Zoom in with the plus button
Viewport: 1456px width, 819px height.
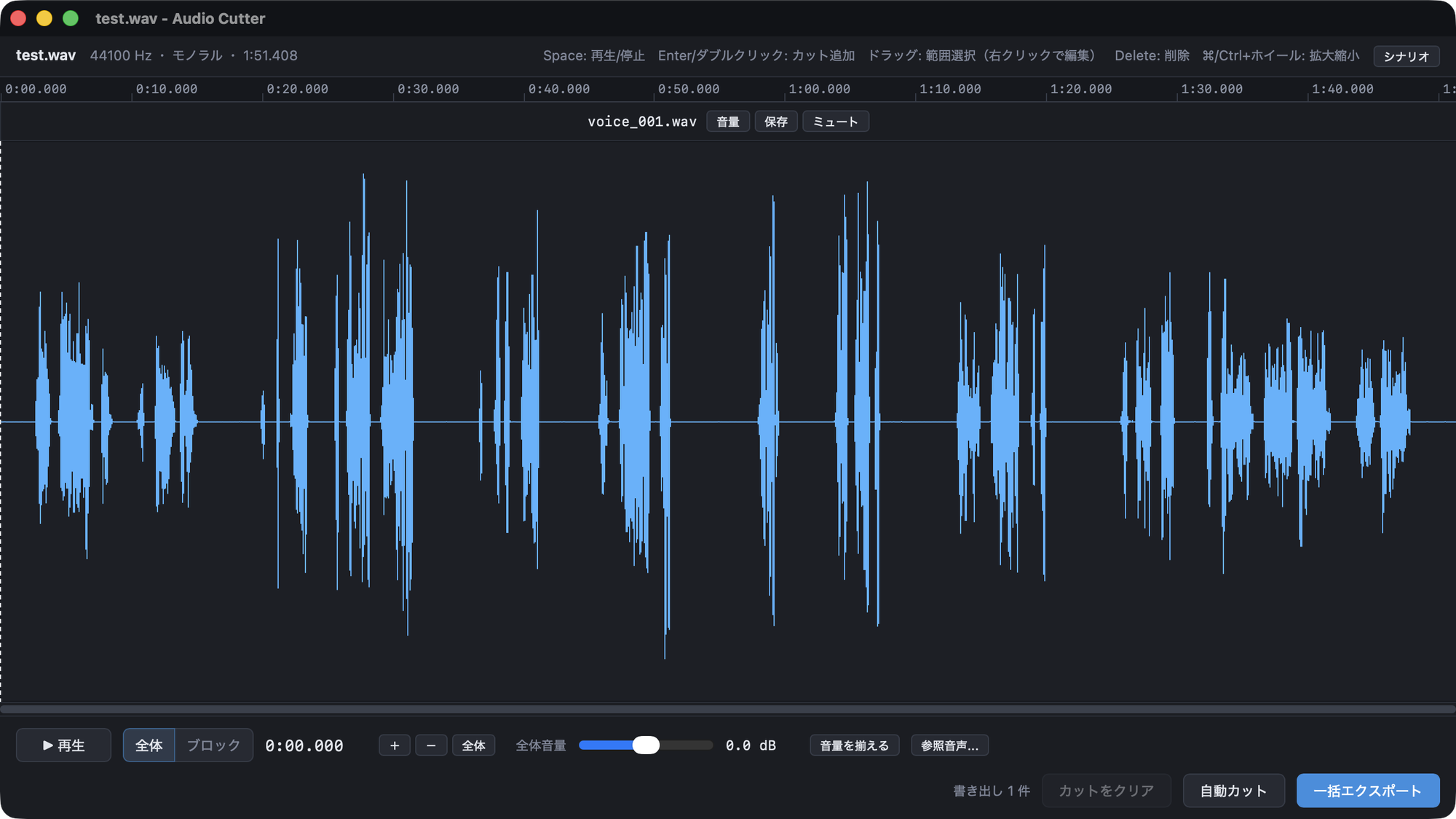coord(395,745)
